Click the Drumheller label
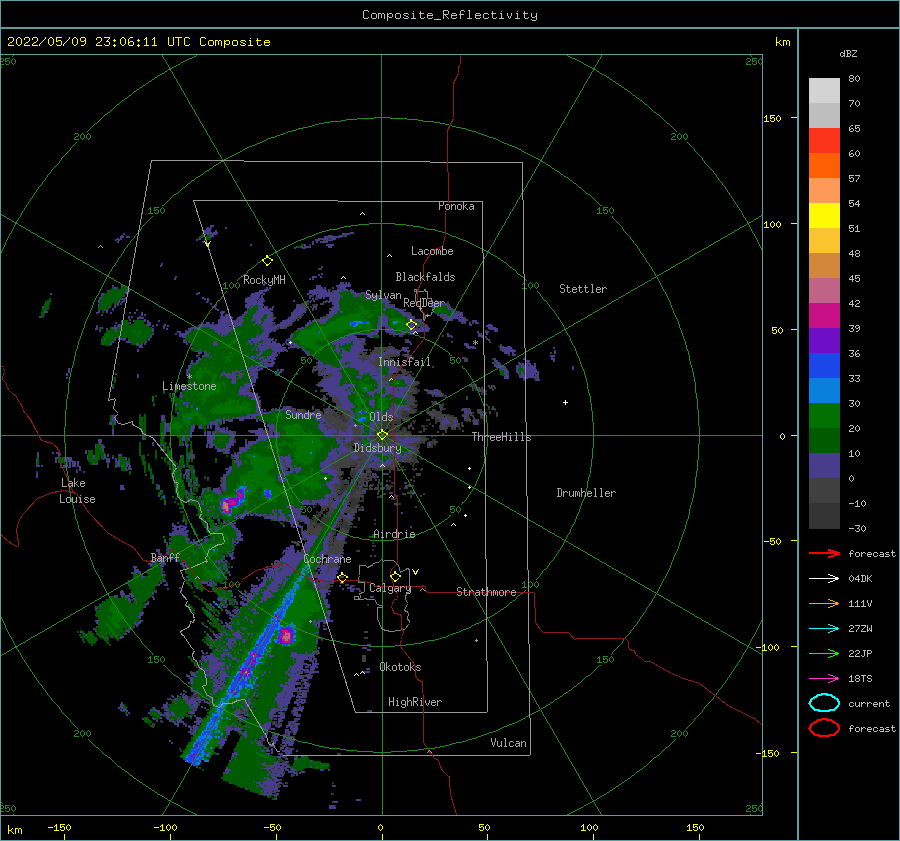The height and width of the screenshot is (841, 900). pos(586,493)
